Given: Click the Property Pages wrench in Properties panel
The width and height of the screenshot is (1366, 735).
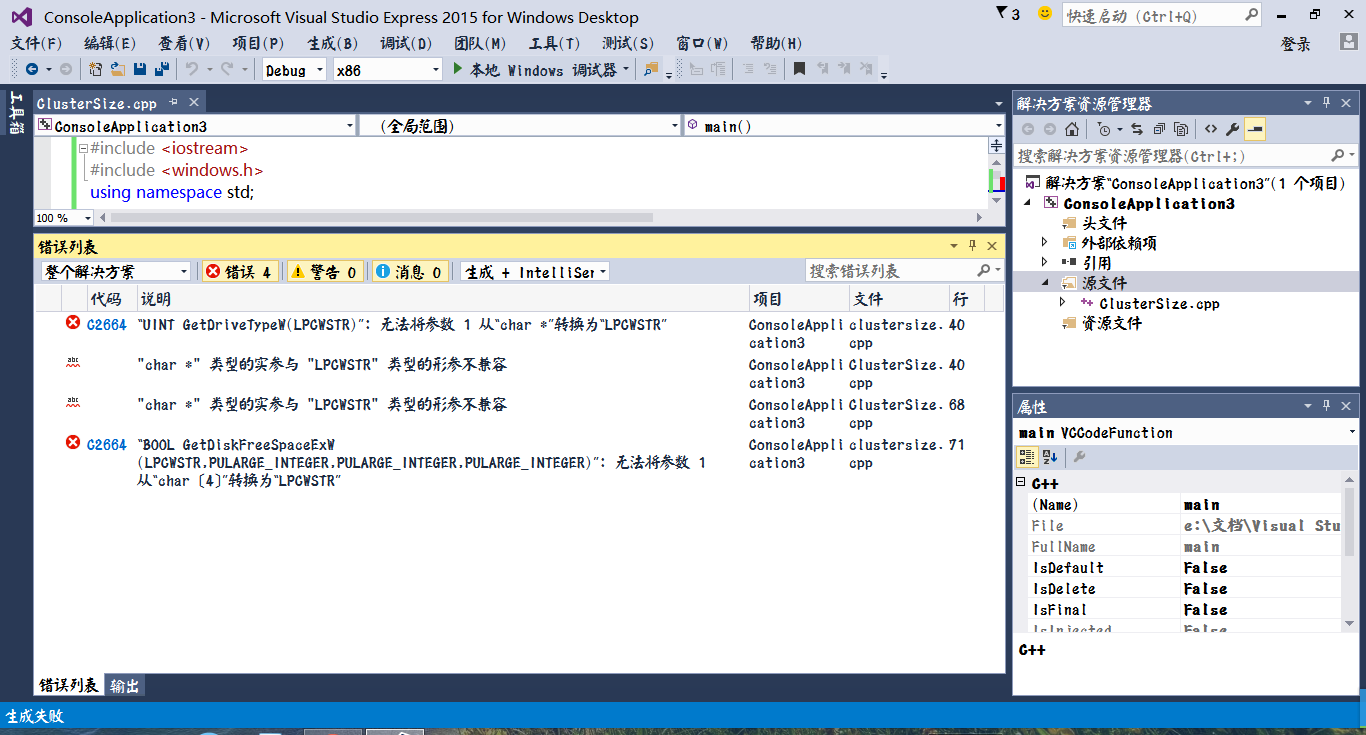Looking at the screenshot, I should [x=1079, y=457].
